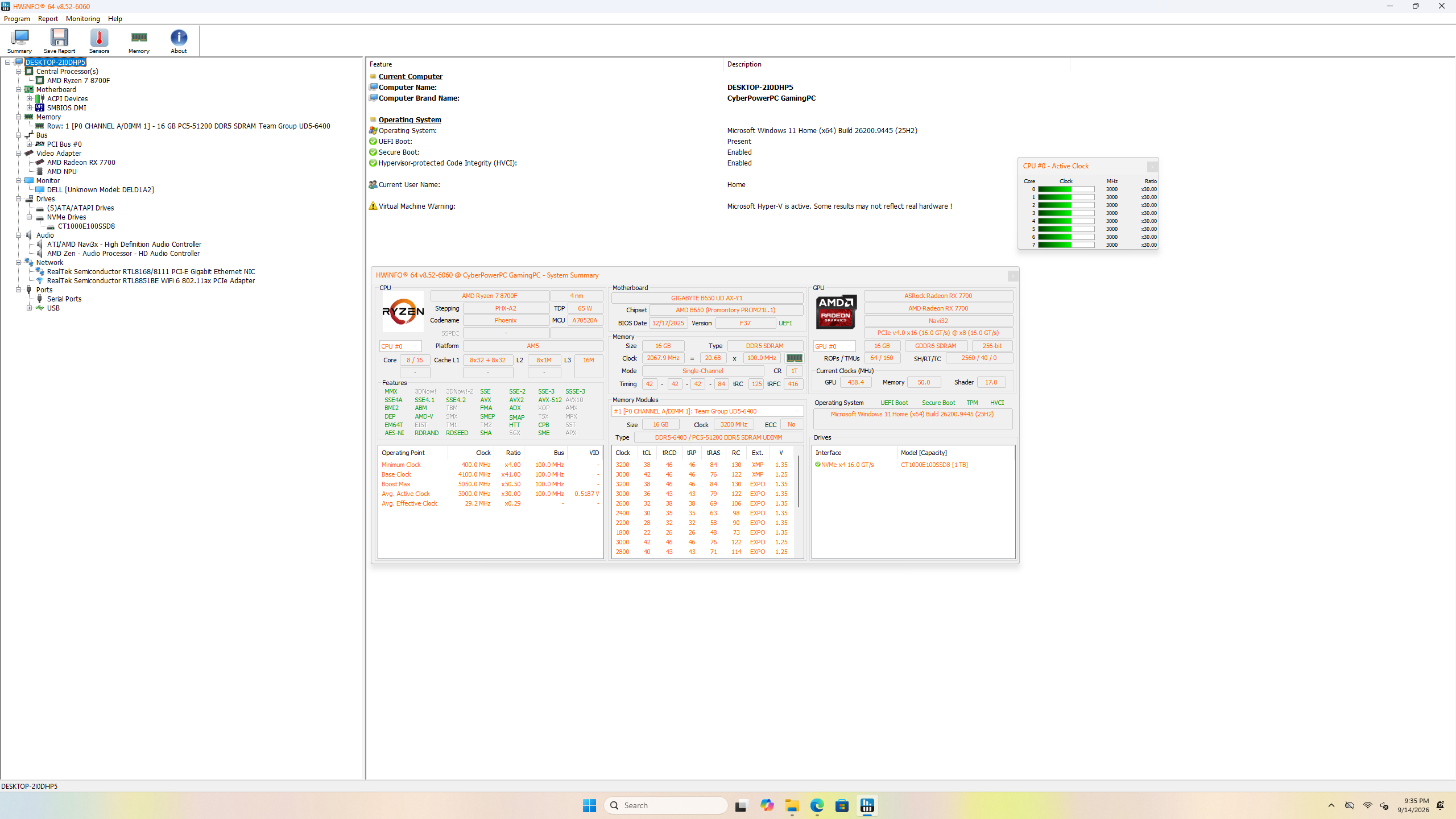This screenshot has height=819, width=1456.
Task: Open Microsoft Store from the taskbar
Action: click(x=842, y=805)
